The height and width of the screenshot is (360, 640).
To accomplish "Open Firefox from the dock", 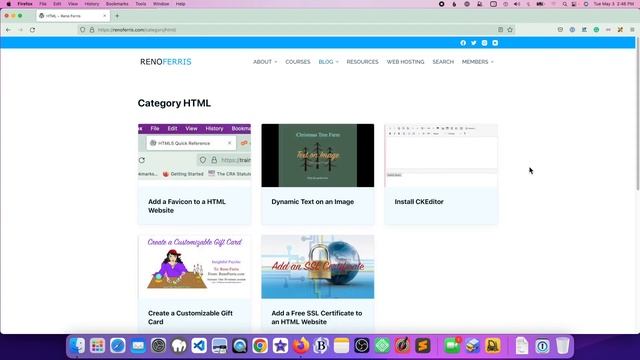I will tap(301, 346).
